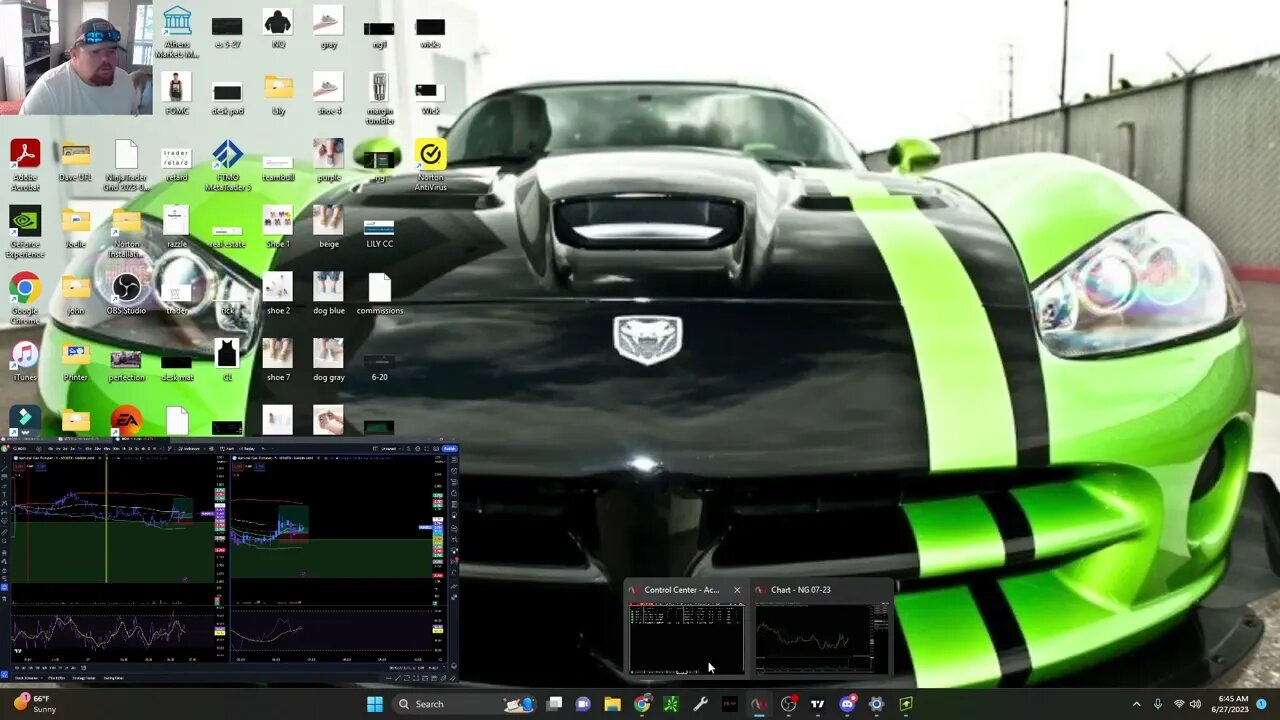The image size is (1280, 720).
Task: Close the Control Center window preview
Action: (x=737, y=590)
